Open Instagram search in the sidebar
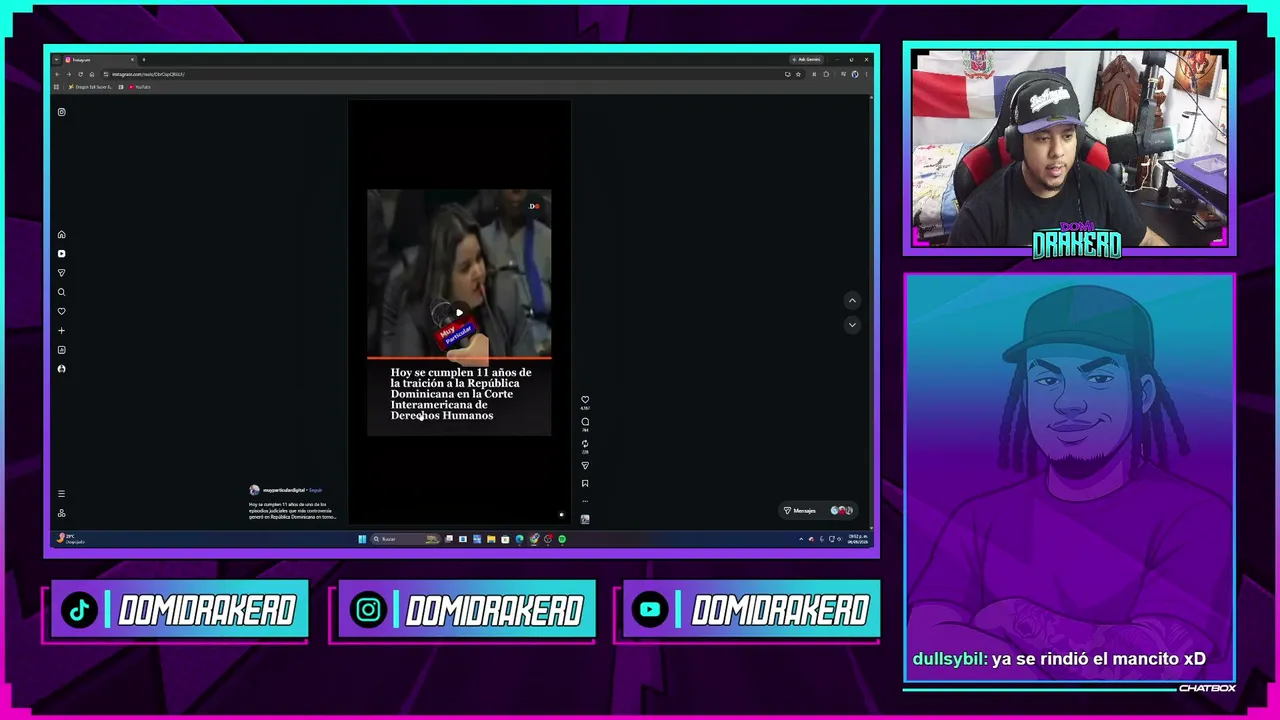This screenshot has height=720, width=1280. pyautogui.click(x=61, y=292)
